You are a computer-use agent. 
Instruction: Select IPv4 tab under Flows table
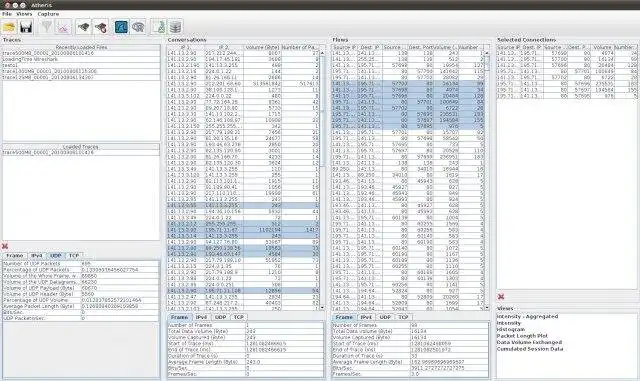pos(366,317)
